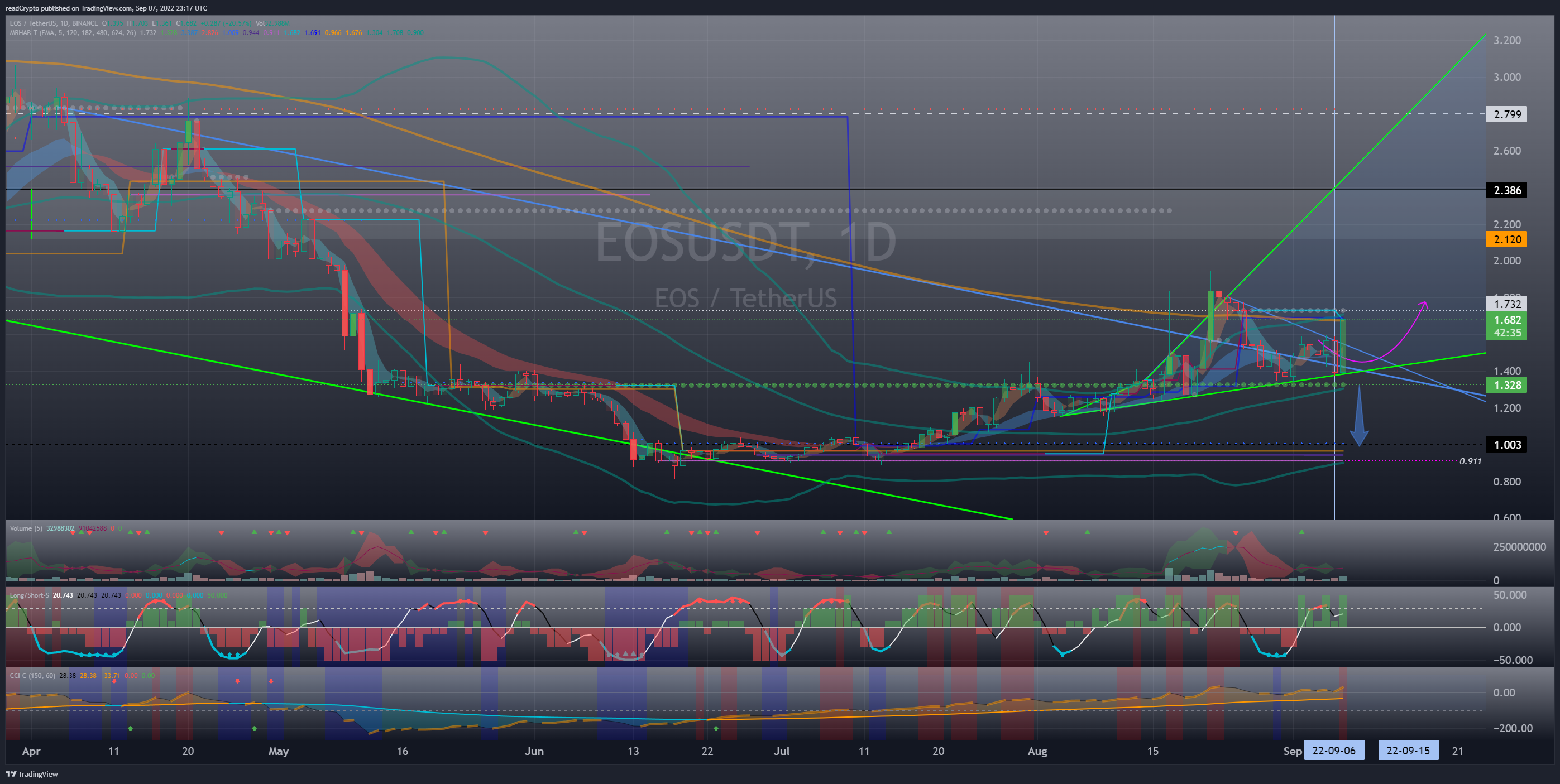Click the 1.732 price label
The image size is (1560, 784).
tap(1507, 304)
